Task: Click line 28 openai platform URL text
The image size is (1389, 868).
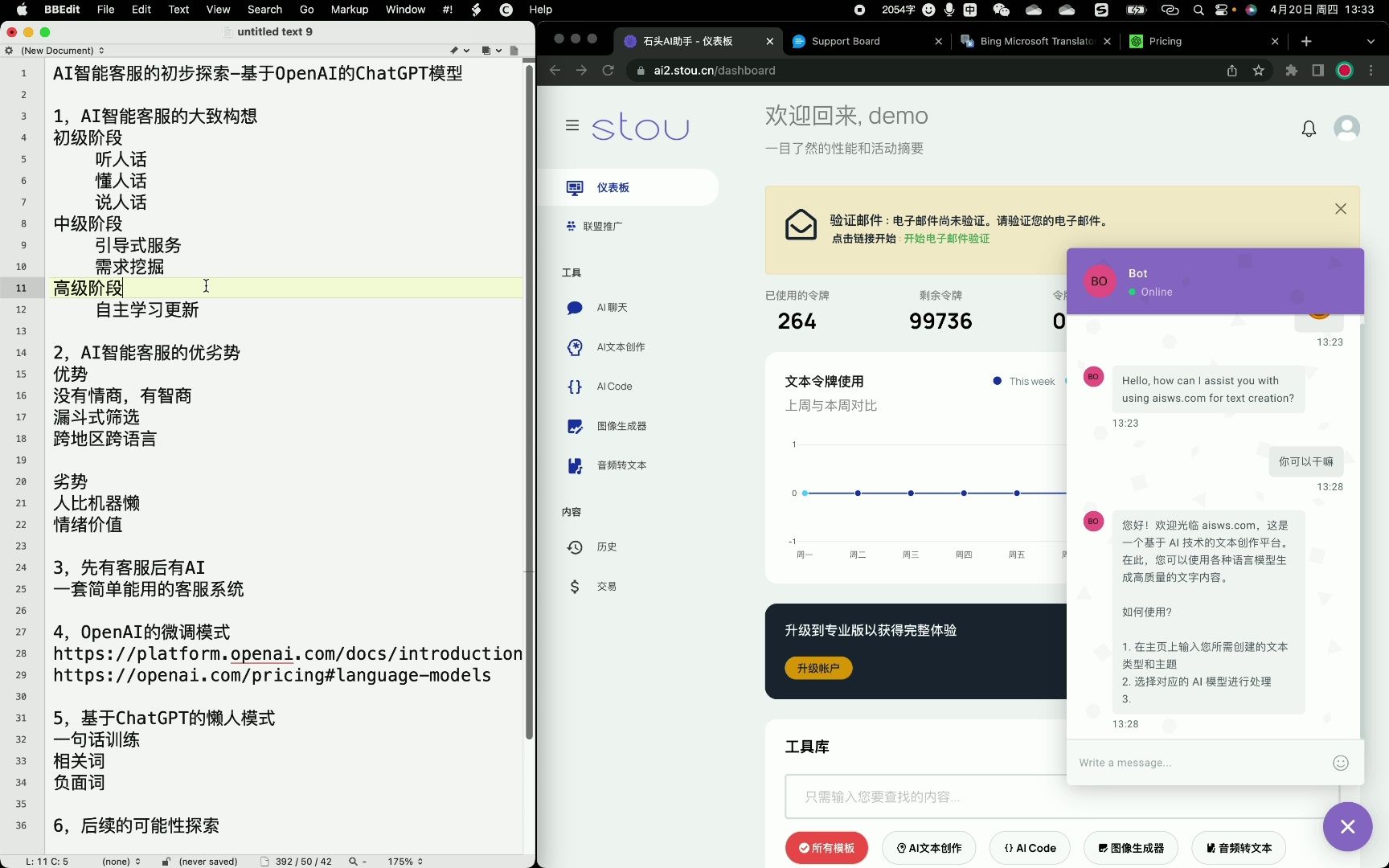Action: [x=288, y=653]
